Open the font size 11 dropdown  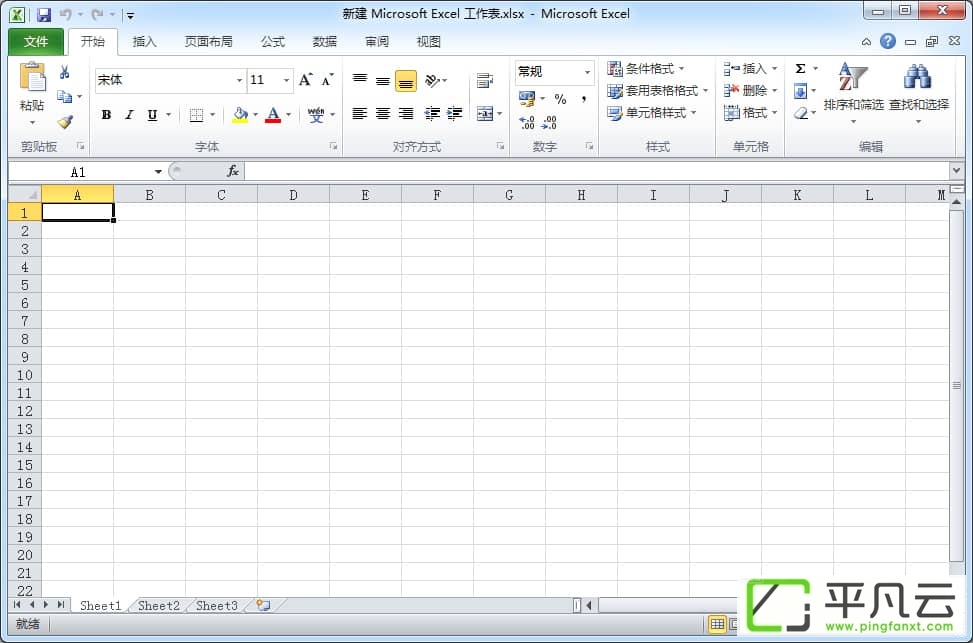(286, 80)
